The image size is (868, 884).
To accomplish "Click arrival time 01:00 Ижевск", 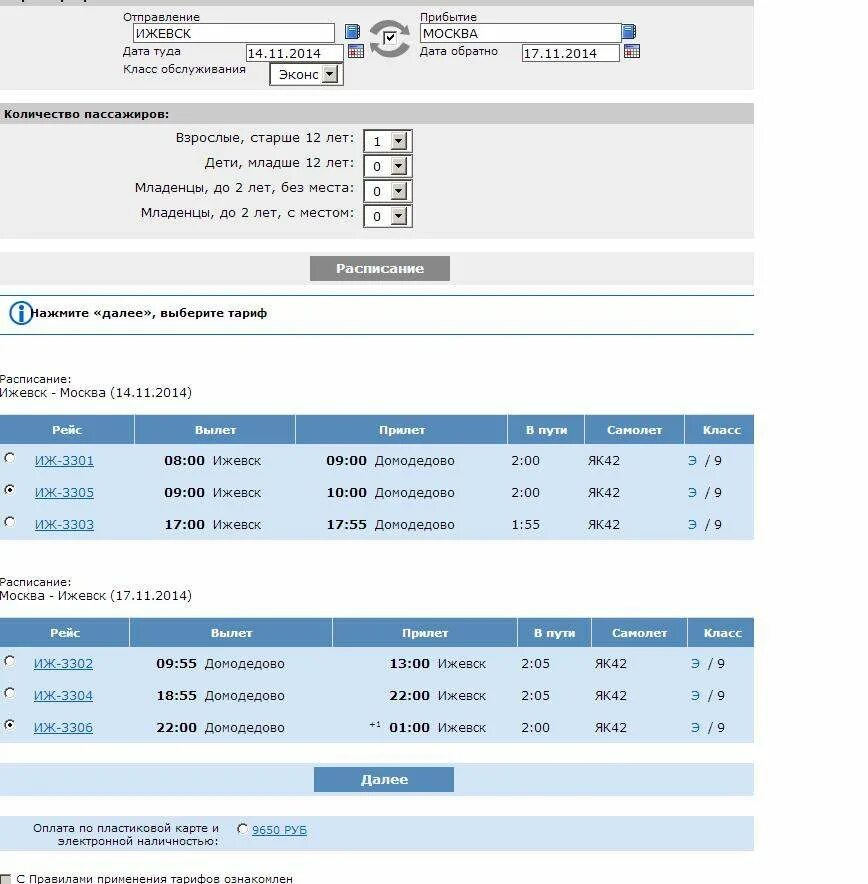I will [x=437, y=728].
